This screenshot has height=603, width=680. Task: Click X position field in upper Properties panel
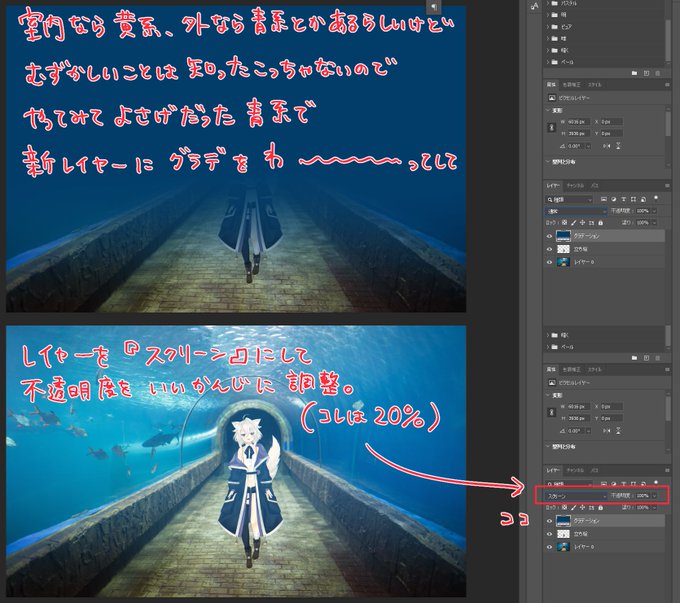611,122
